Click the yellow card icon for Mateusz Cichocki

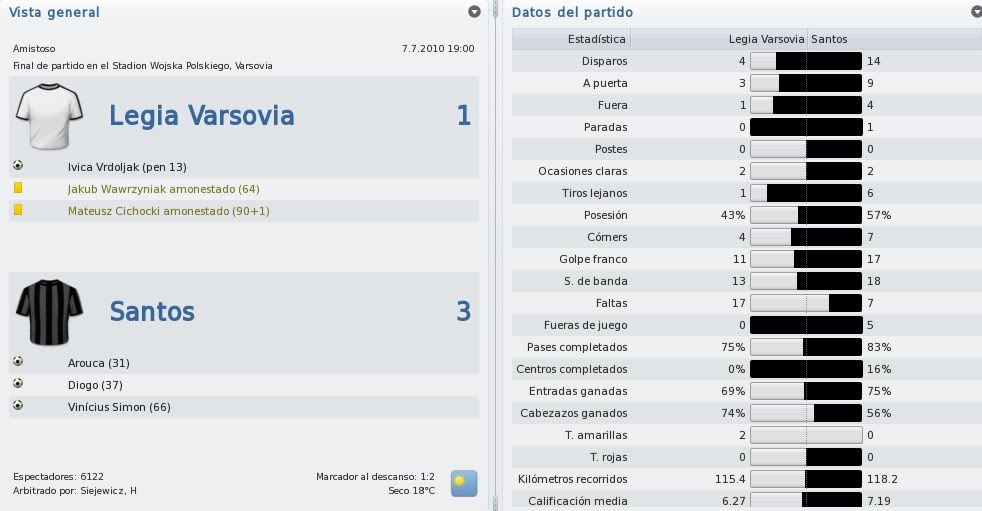point(18,210)
